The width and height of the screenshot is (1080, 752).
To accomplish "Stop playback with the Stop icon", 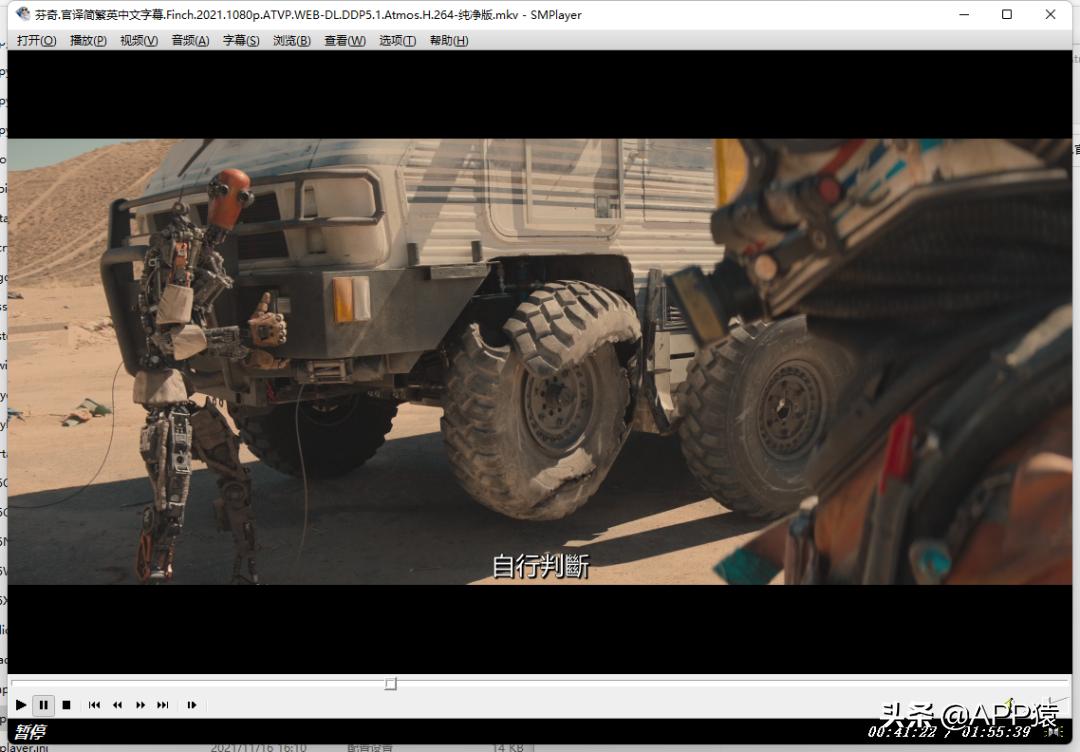I will click(x=66, y=705).
